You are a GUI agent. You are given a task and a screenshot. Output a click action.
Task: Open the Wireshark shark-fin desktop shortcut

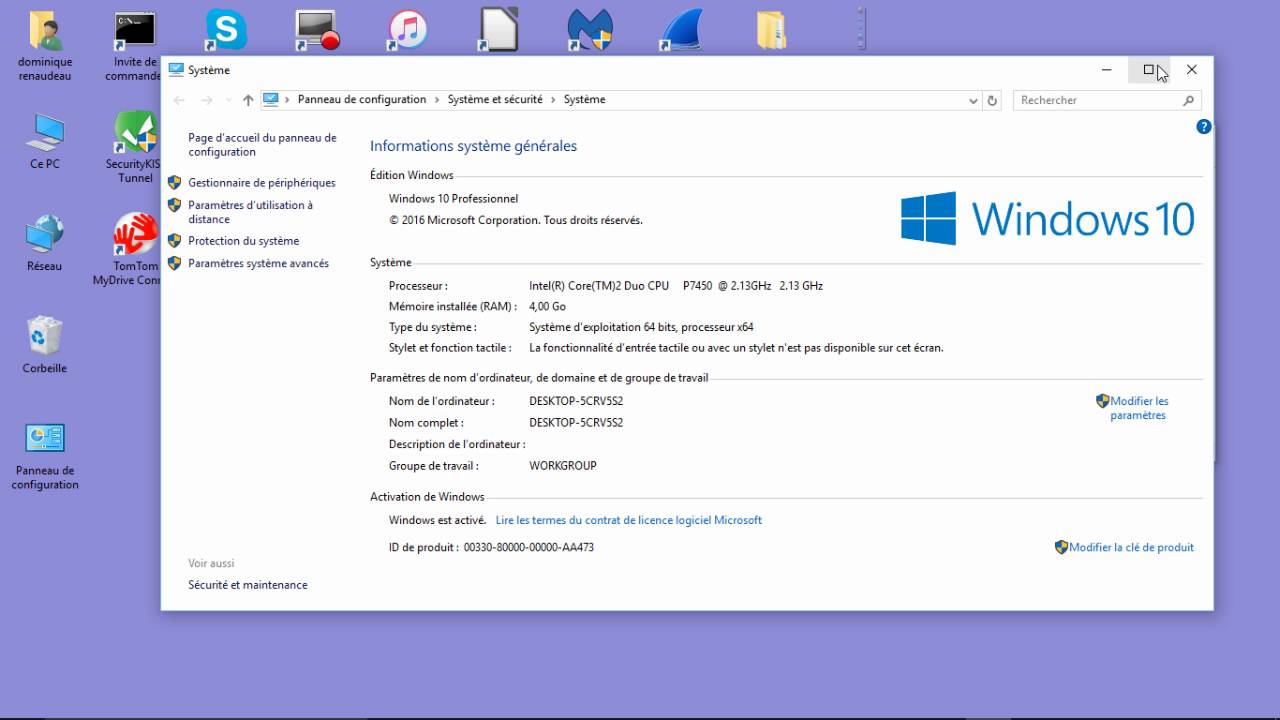[x=680, y=31]
